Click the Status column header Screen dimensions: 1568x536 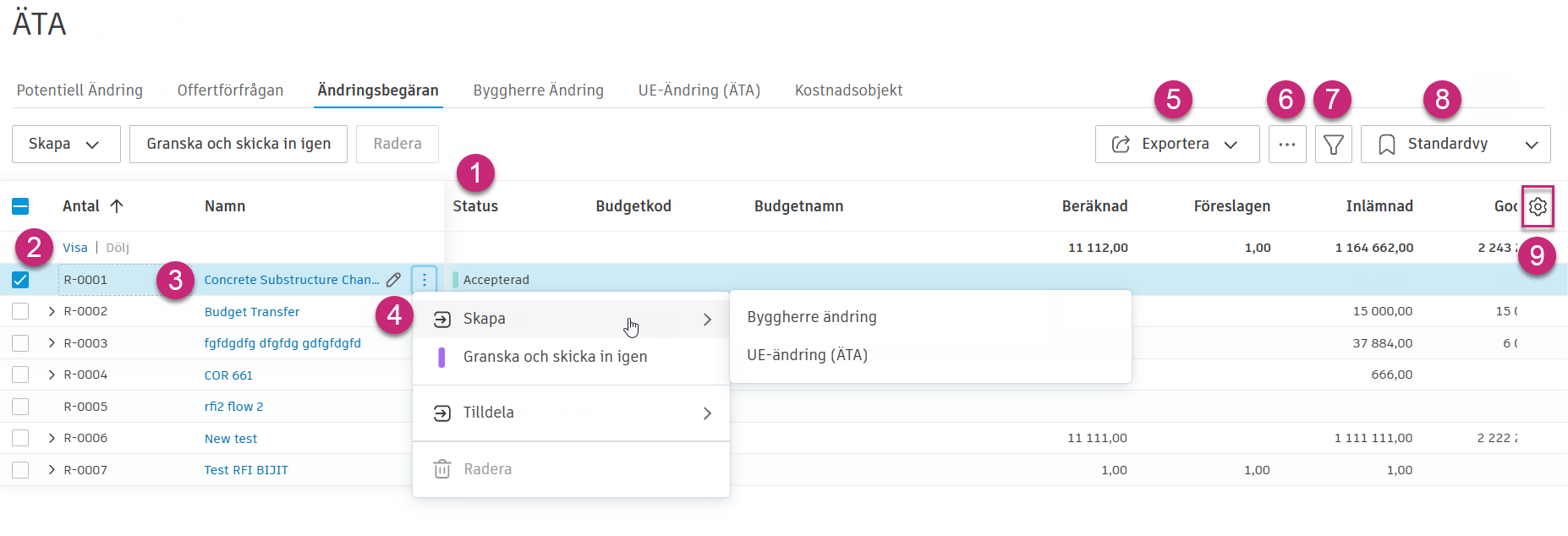(475, 206)
